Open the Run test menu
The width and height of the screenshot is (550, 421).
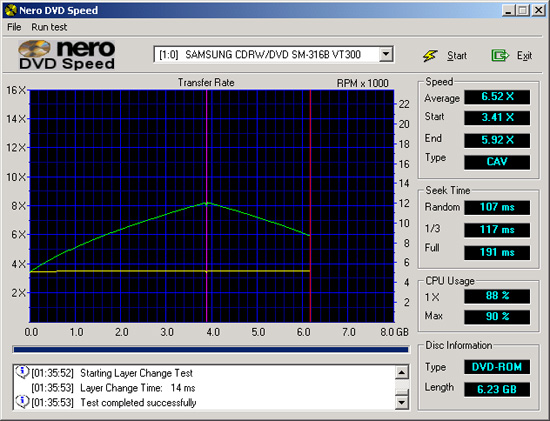pyautogui.click(x=49, y=27)
